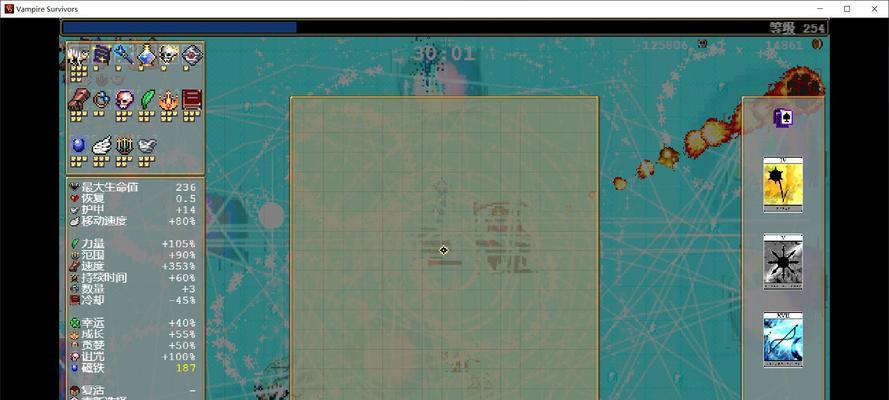Click the Vampire Survivors title bar icon
This screenshot has width=889, height=400.
pos(9,9)
